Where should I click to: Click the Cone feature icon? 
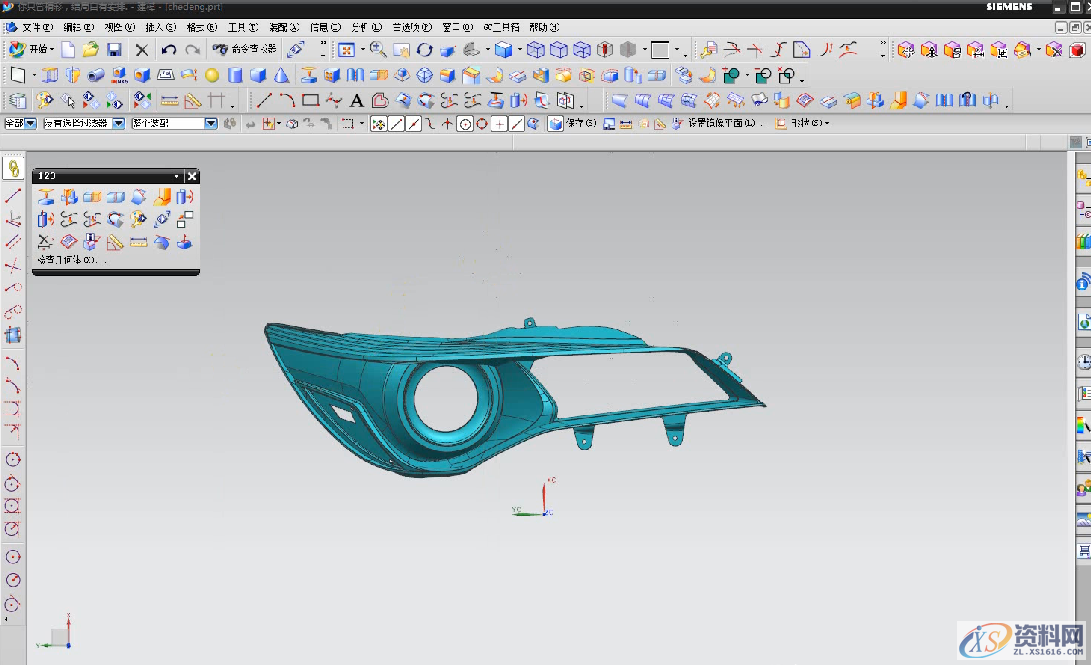(281, 75)
